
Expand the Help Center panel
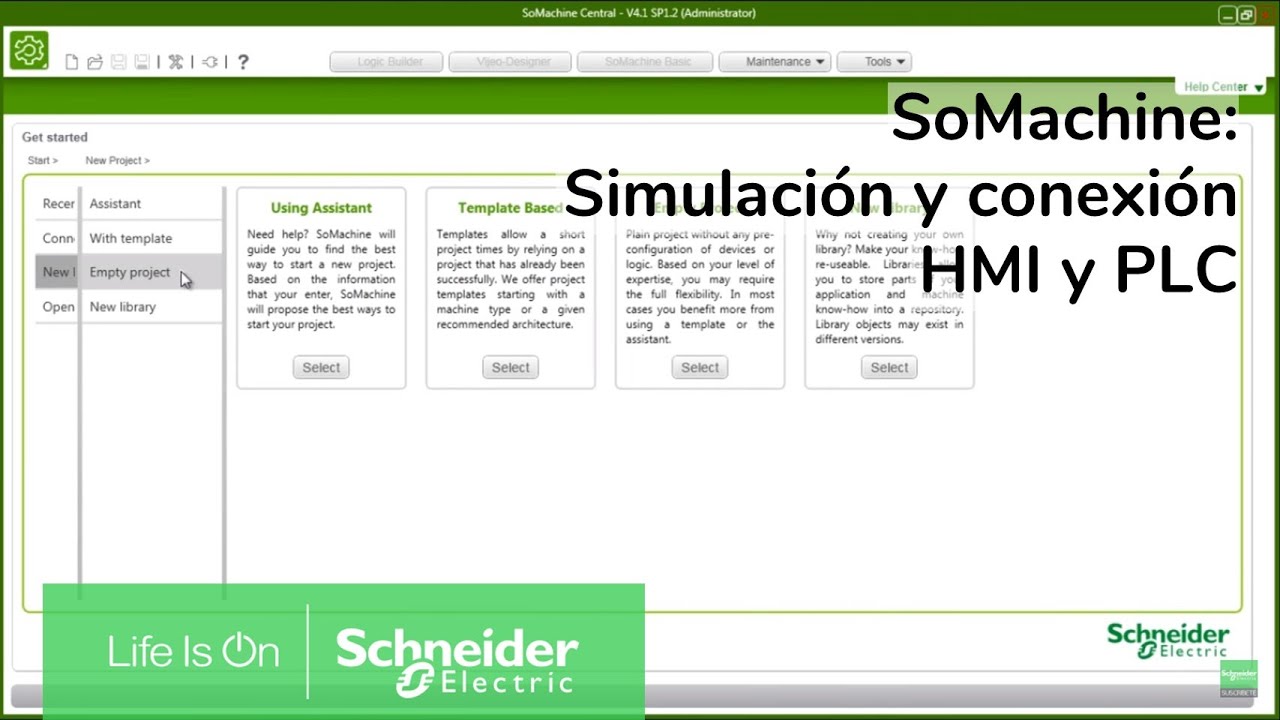click(x=1223, y=87)
